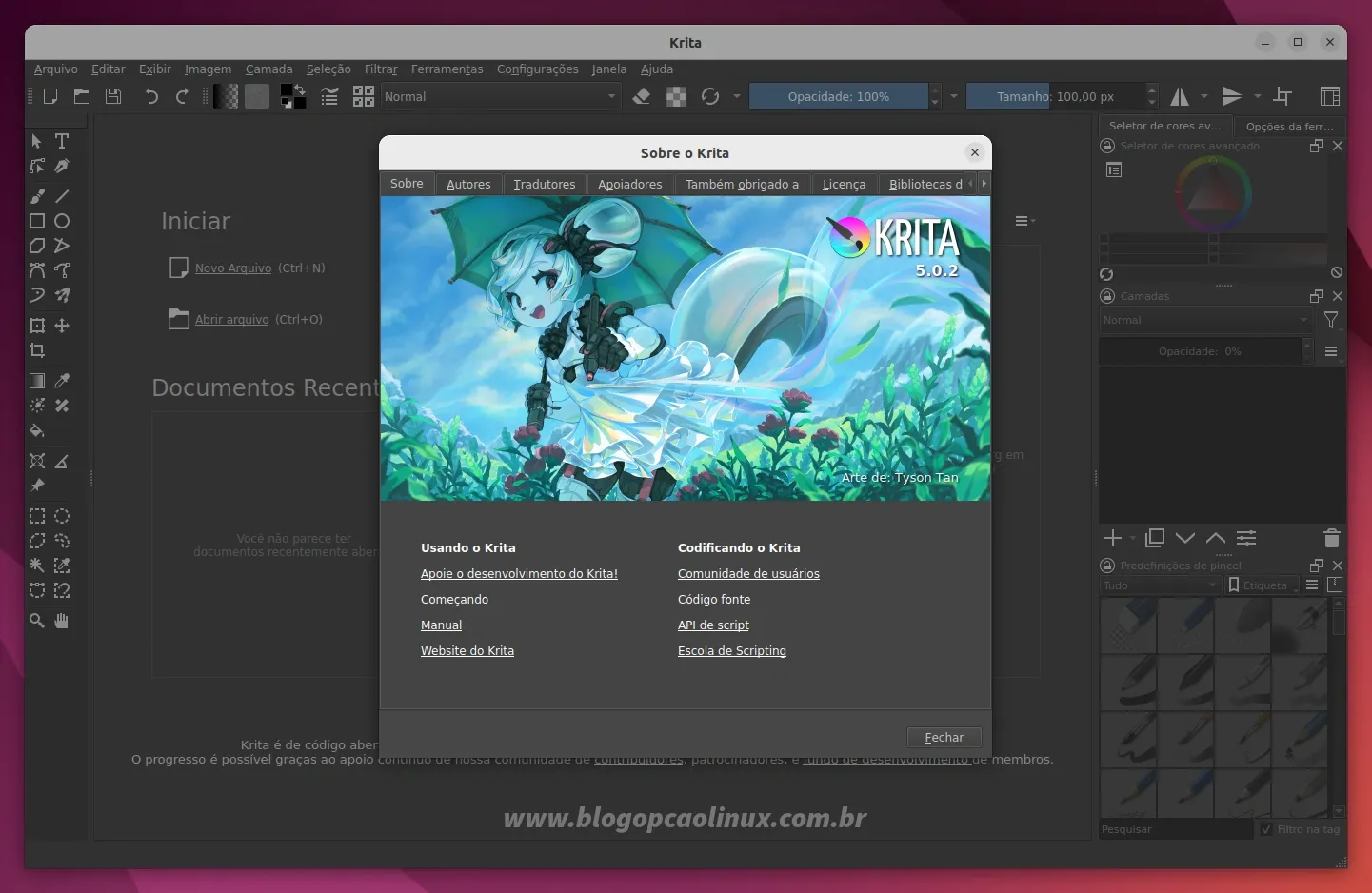Click the first brush preset thumbnail
This screenshot has width=1372, height=893.
[1128, 625]
